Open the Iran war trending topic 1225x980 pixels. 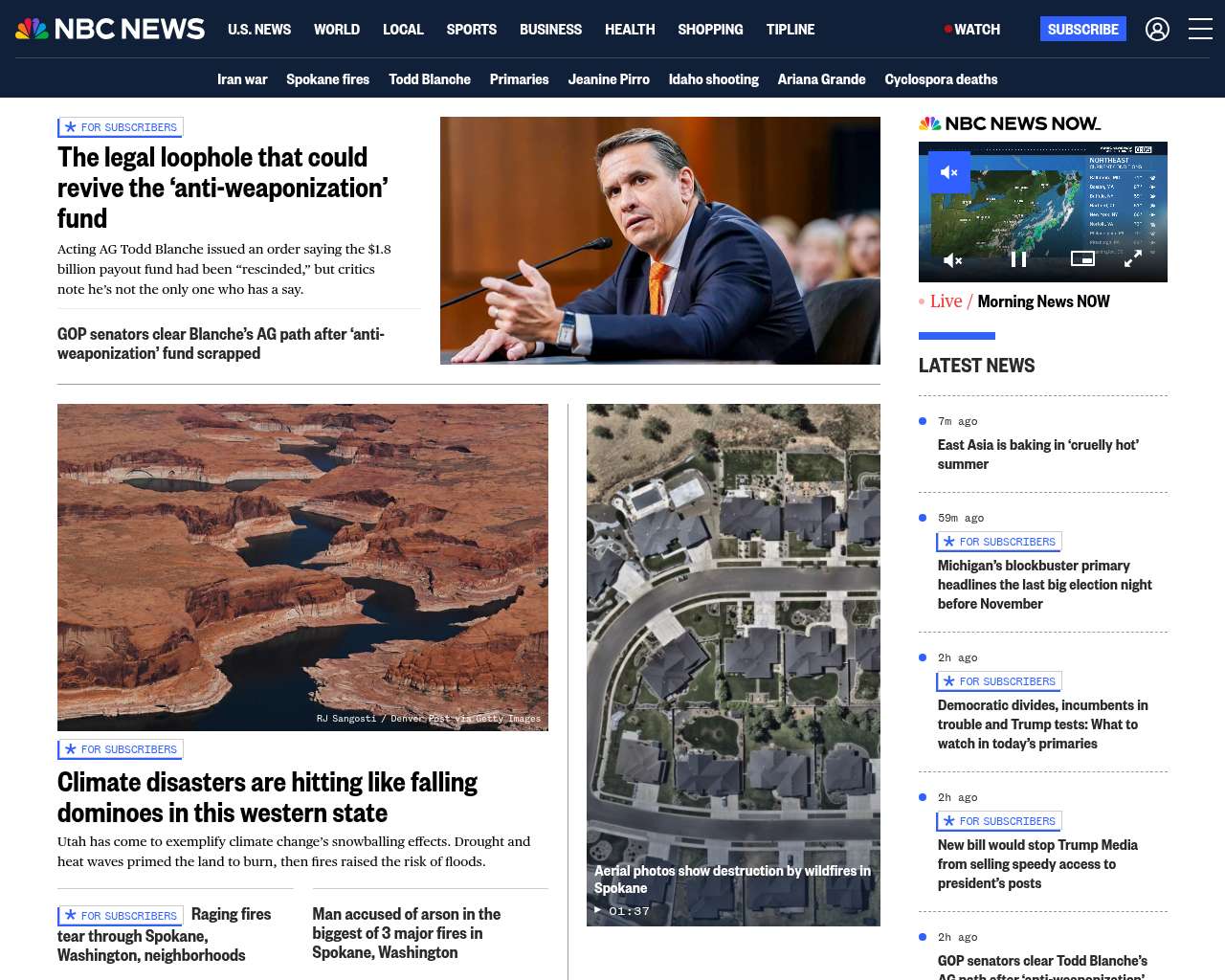coord(242,79)
